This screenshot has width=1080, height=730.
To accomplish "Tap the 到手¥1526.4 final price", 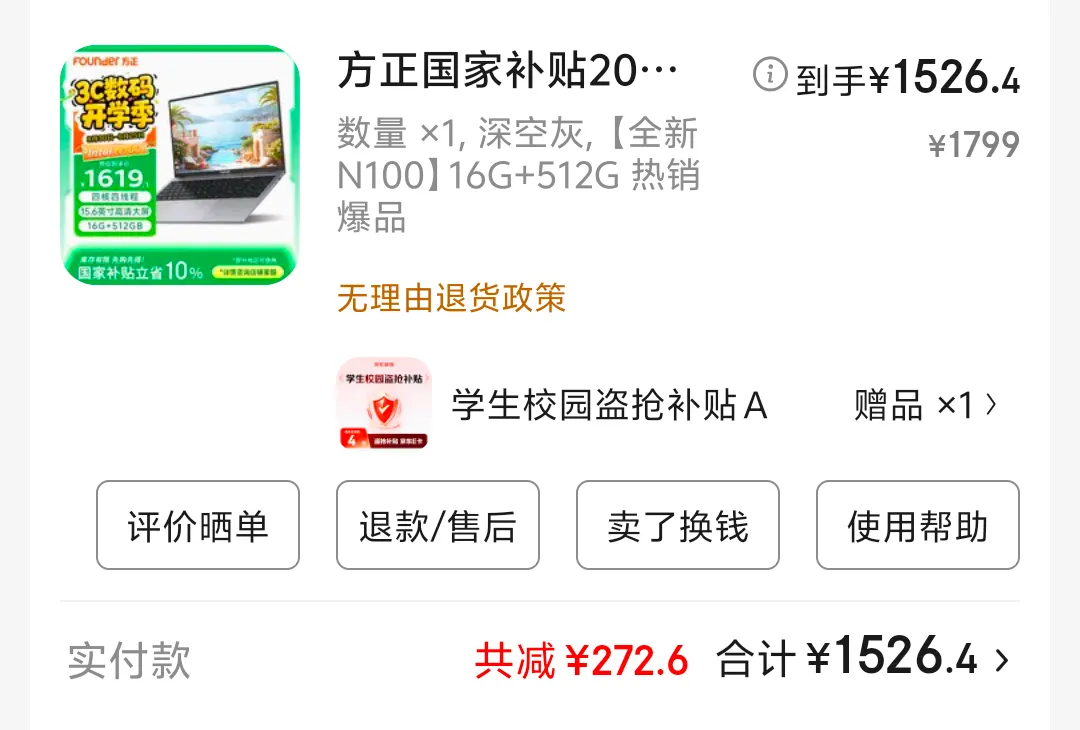I will [x=908, y=76].
